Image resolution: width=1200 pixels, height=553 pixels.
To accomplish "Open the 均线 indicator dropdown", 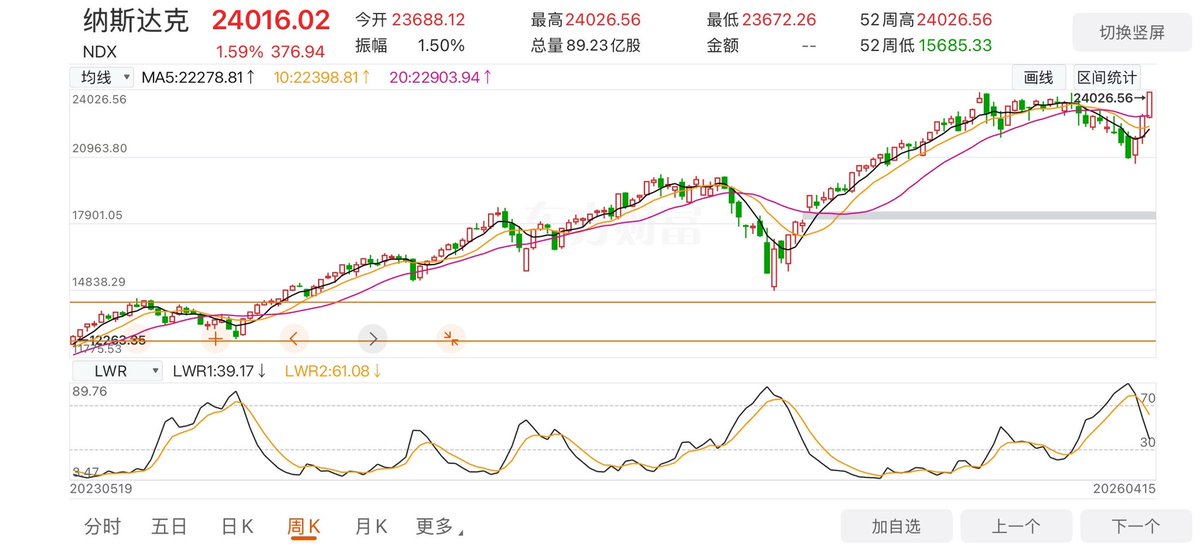I will tap(102, 77).
